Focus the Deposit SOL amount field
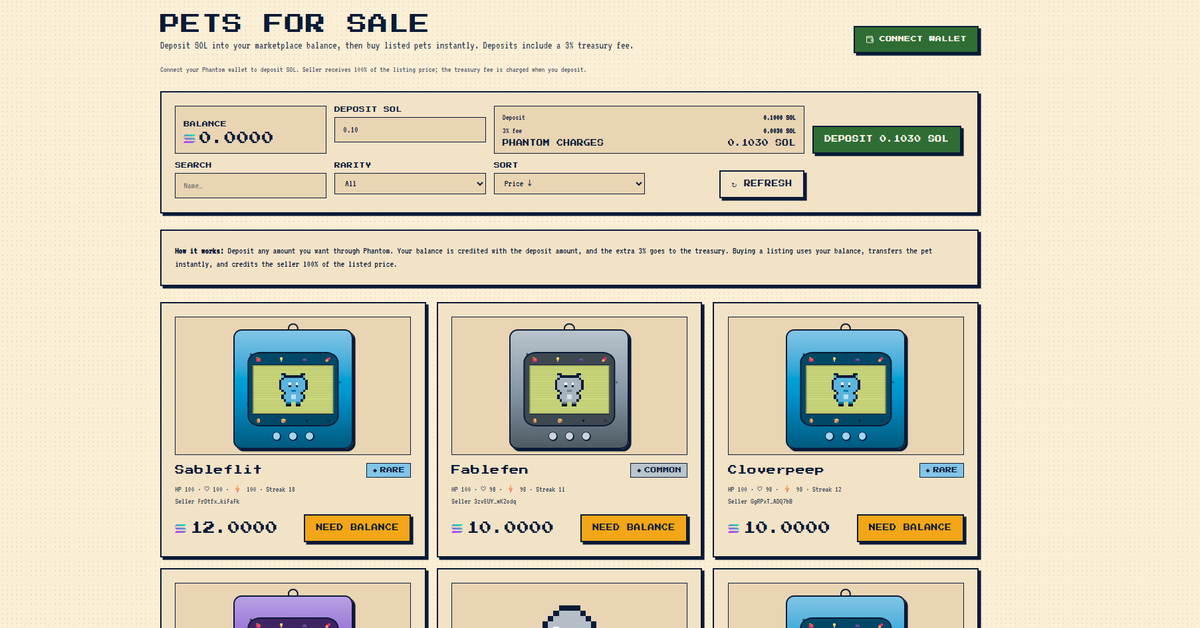Image resolution: width=1200 pixels, height=628 pixels. (x=410, y=130)
